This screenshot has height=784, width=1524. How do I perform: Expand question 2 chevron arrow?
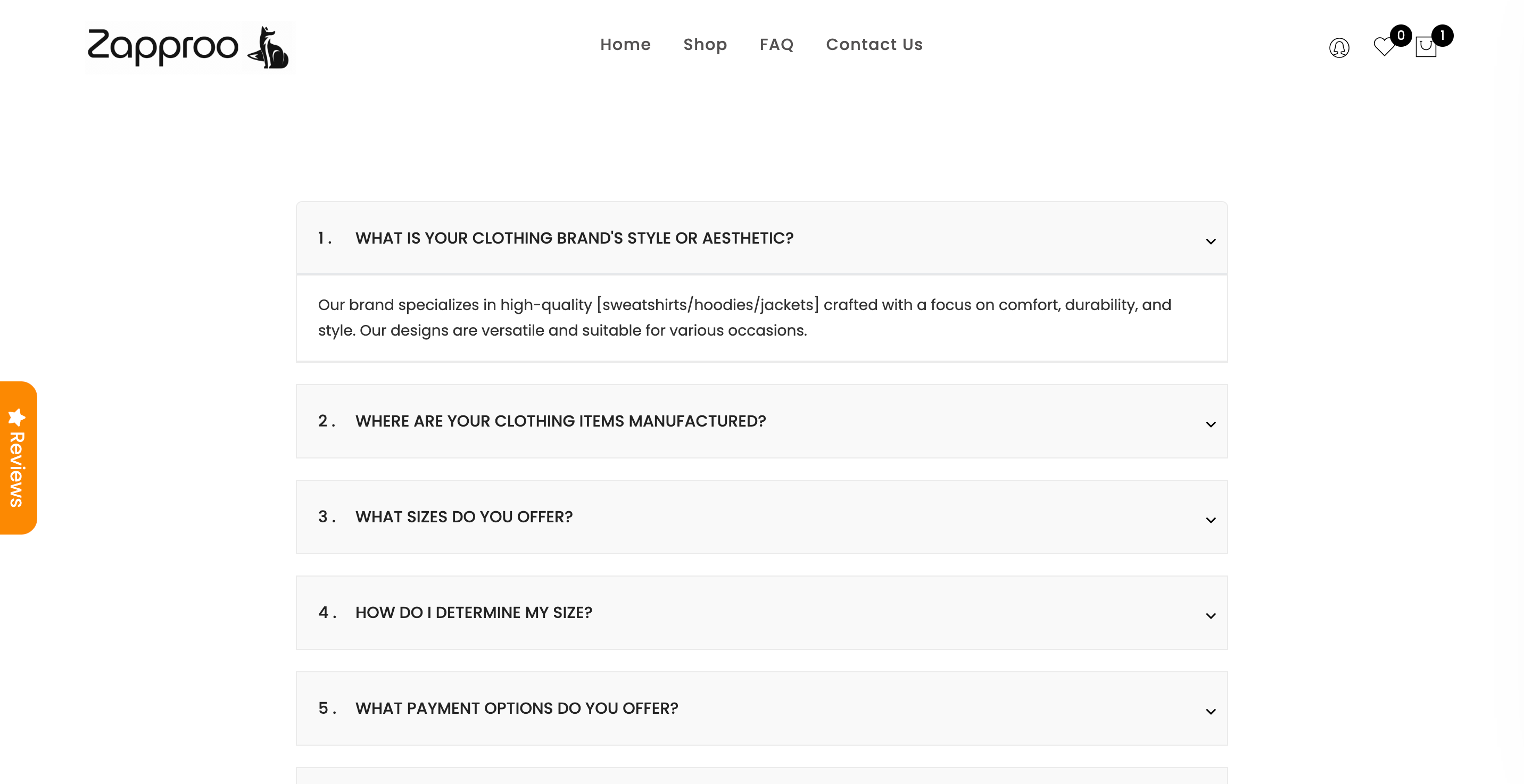(x=1211, y=424)
